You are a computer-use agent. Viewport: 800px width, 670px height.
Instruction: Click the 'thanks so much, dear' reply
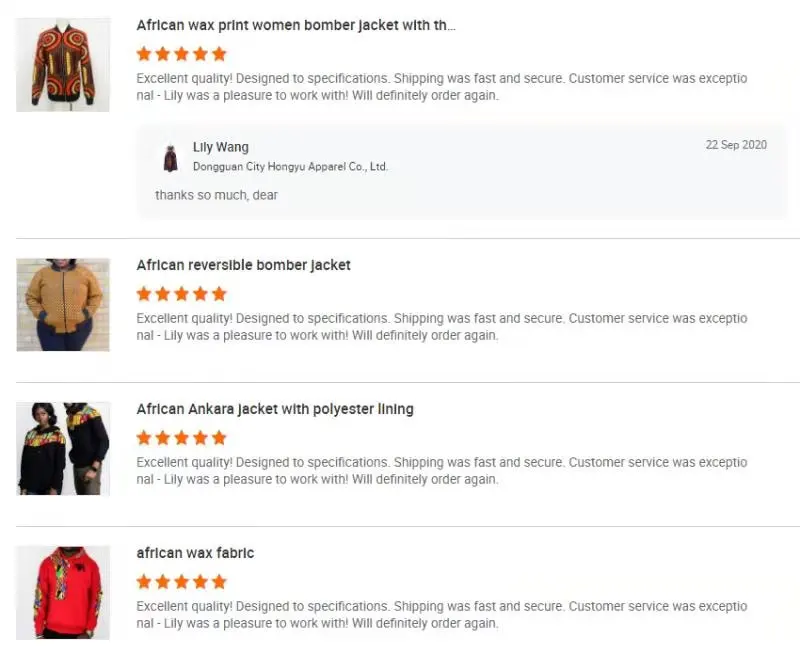[x=216, y=195]
